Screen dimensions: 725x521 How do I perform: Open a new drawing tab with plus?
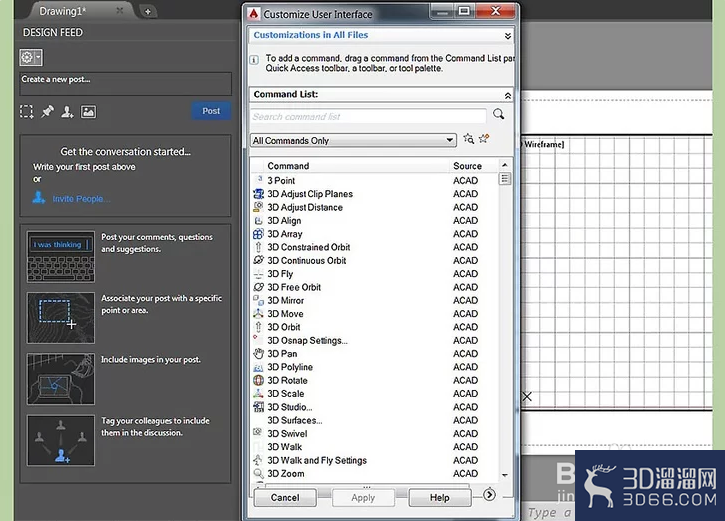[x=147, y=12]
